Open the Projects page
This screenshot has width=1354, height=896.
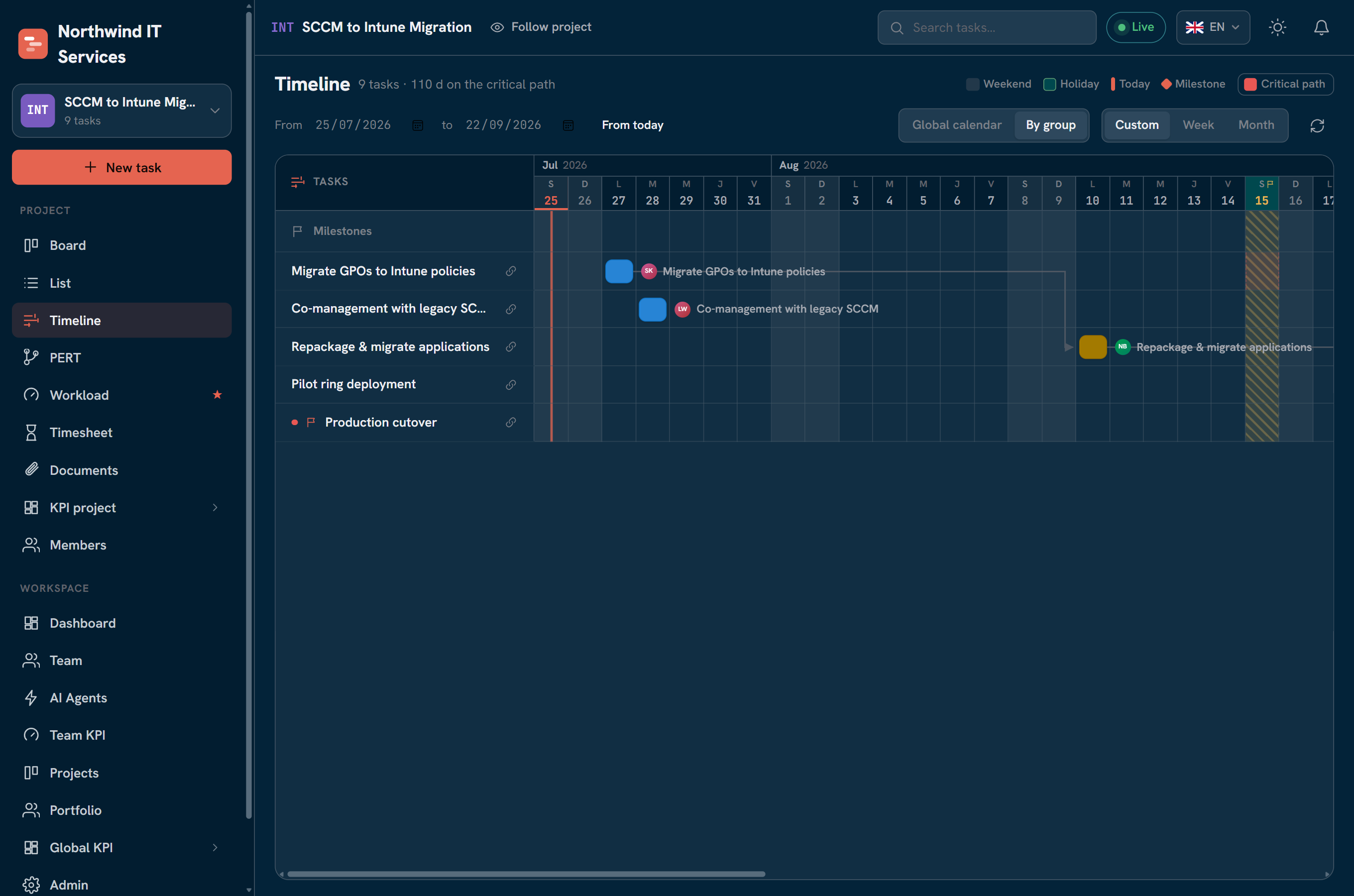(x=121, y=773)
